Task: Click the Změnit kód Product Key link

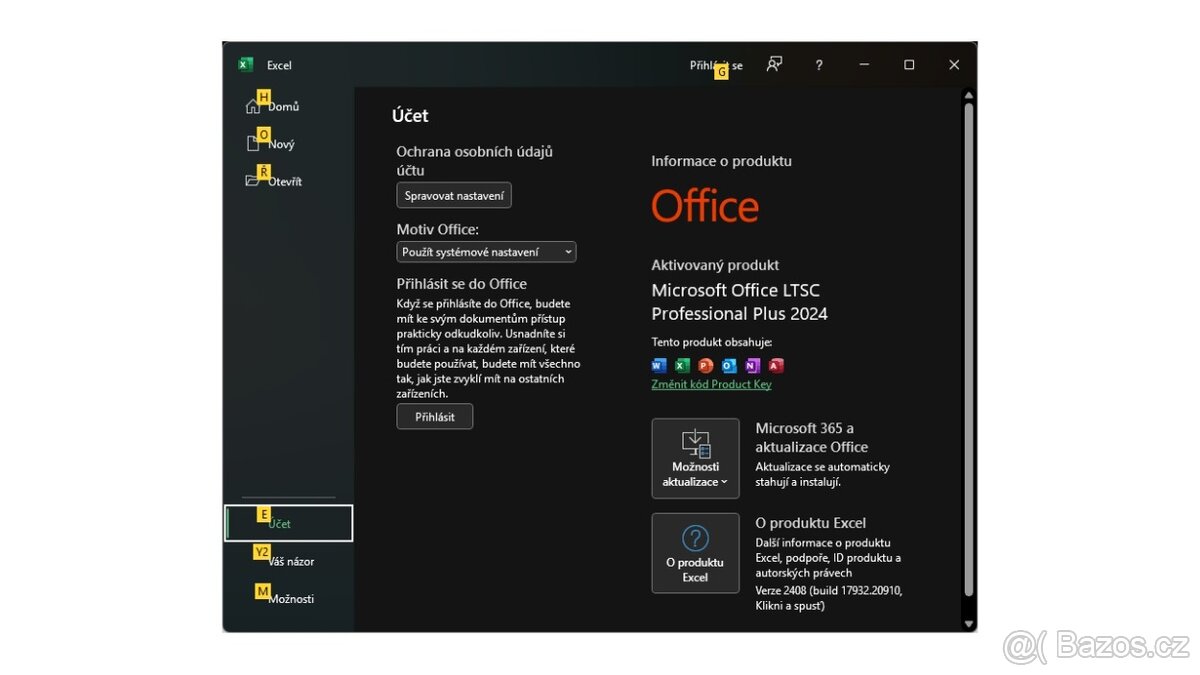Action: pos(711,384)
